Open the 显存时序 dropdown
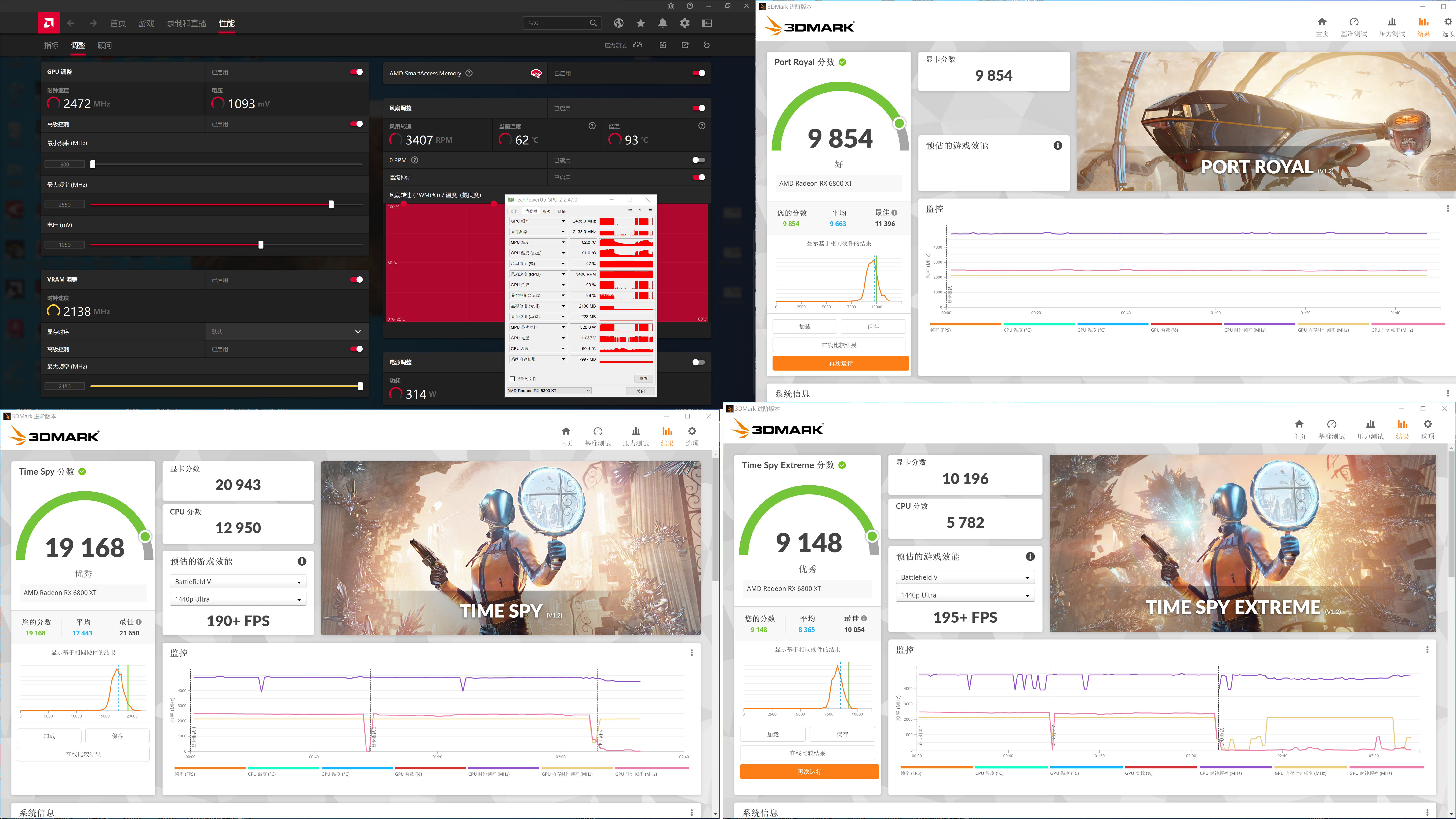The image size is (1456, 819). [287, 332]
